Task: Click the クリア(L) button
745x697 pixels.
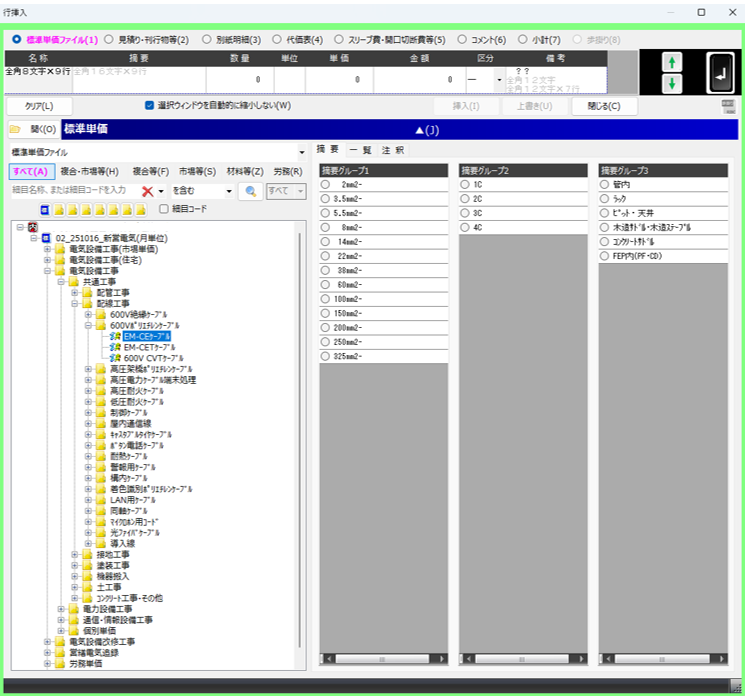Action: (x=39, y=106)
